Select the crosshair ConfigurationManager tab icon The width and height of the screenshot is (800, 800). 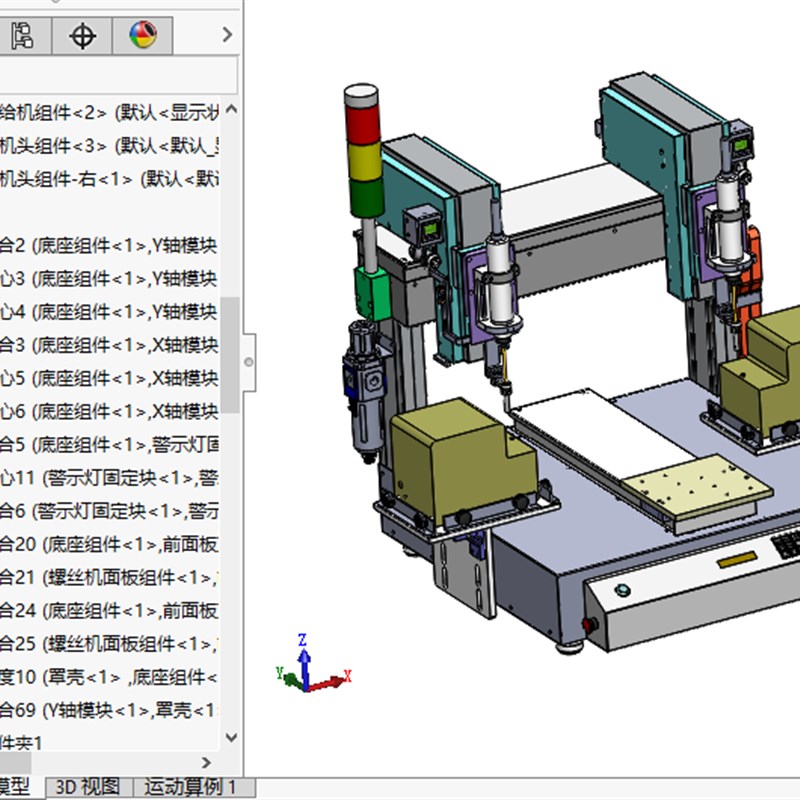[81, 36]
